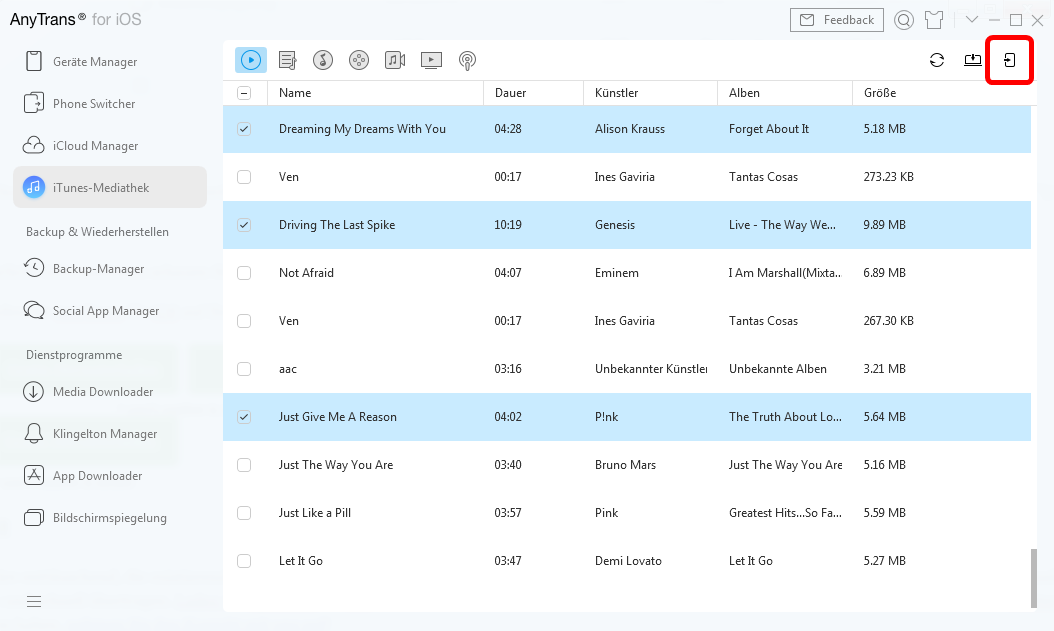Open the skin shirt icon
This screenshot has width=1054, height=631.
pos(934,20)
